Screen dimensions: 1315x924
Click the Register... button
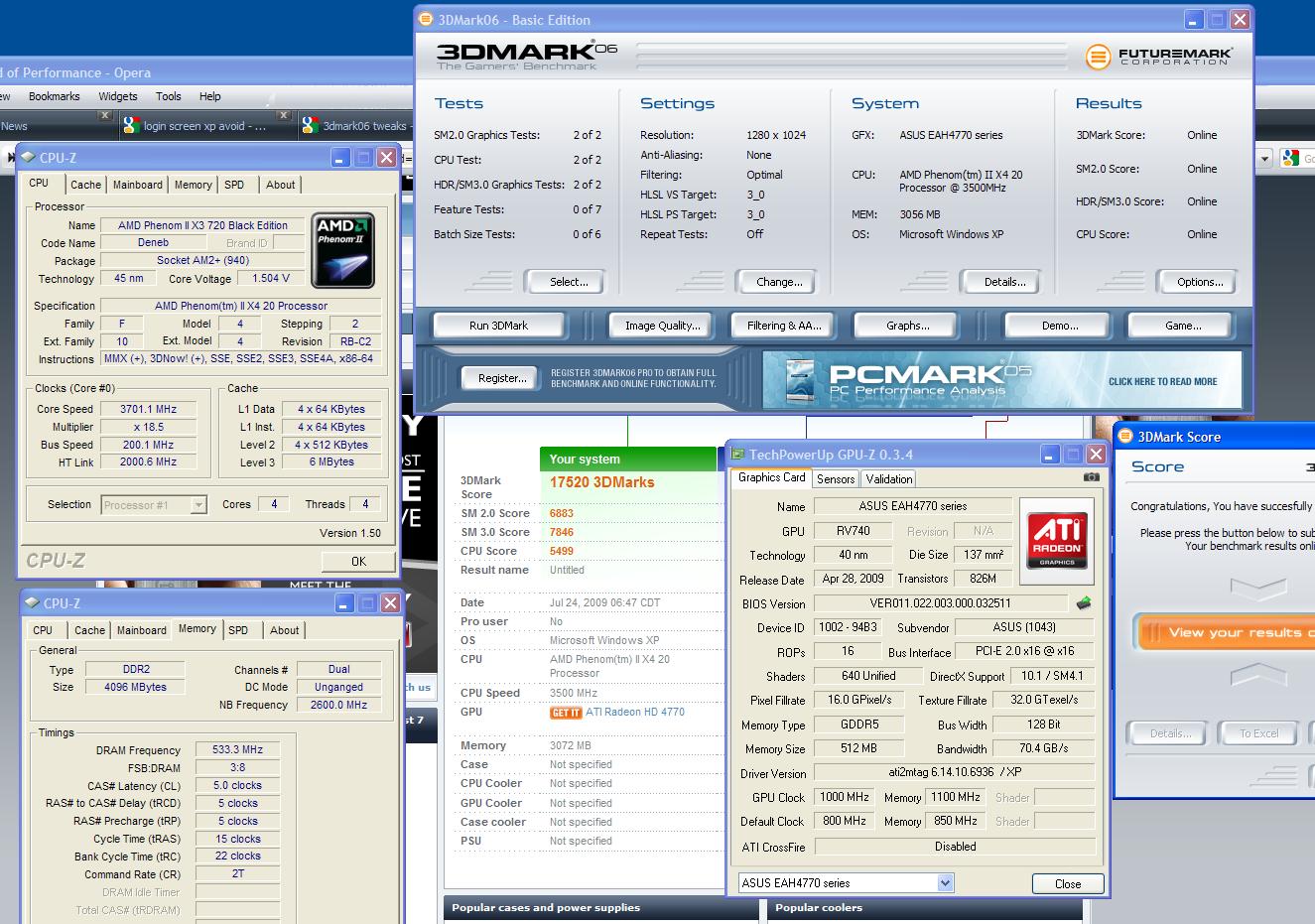click(502, 378)
